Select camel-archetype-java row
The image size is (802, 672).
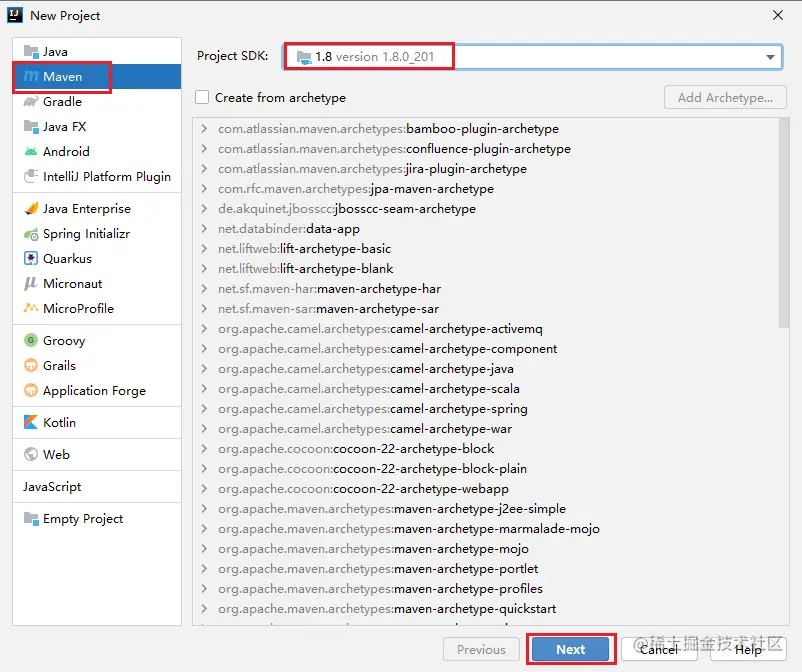[x=485, y=368]
